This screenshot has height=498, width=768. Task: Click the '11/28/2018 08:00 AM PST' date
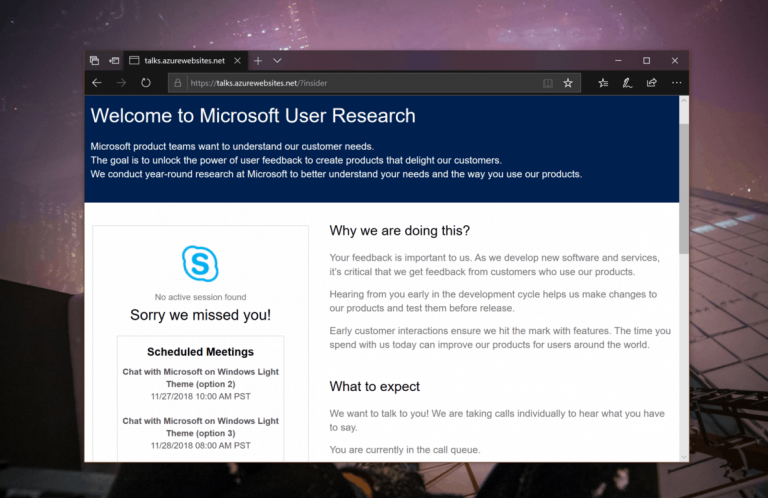point(200,446)
